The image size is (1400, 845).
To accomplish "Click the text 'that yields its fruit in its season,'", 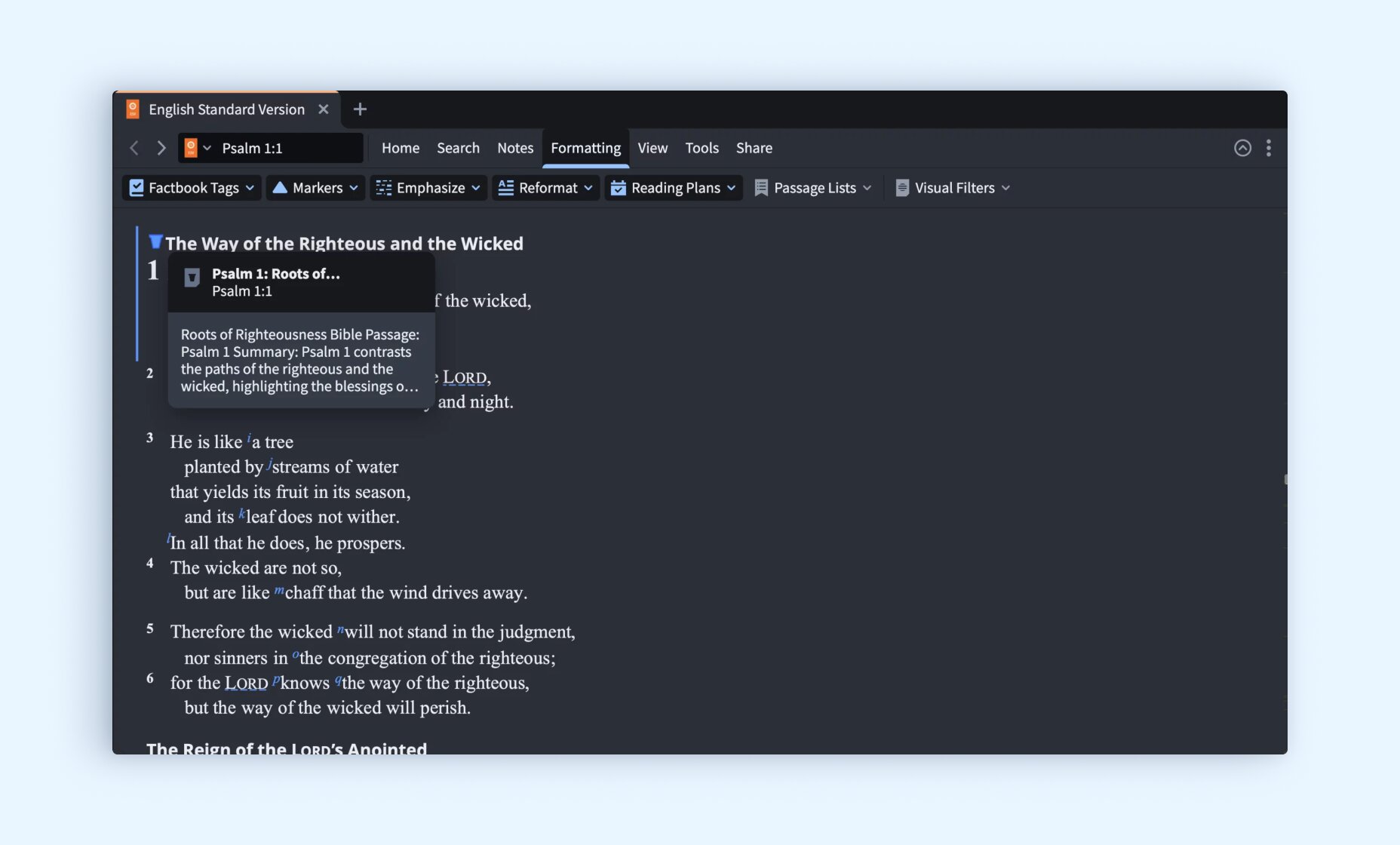I will [x=290, y=493].
